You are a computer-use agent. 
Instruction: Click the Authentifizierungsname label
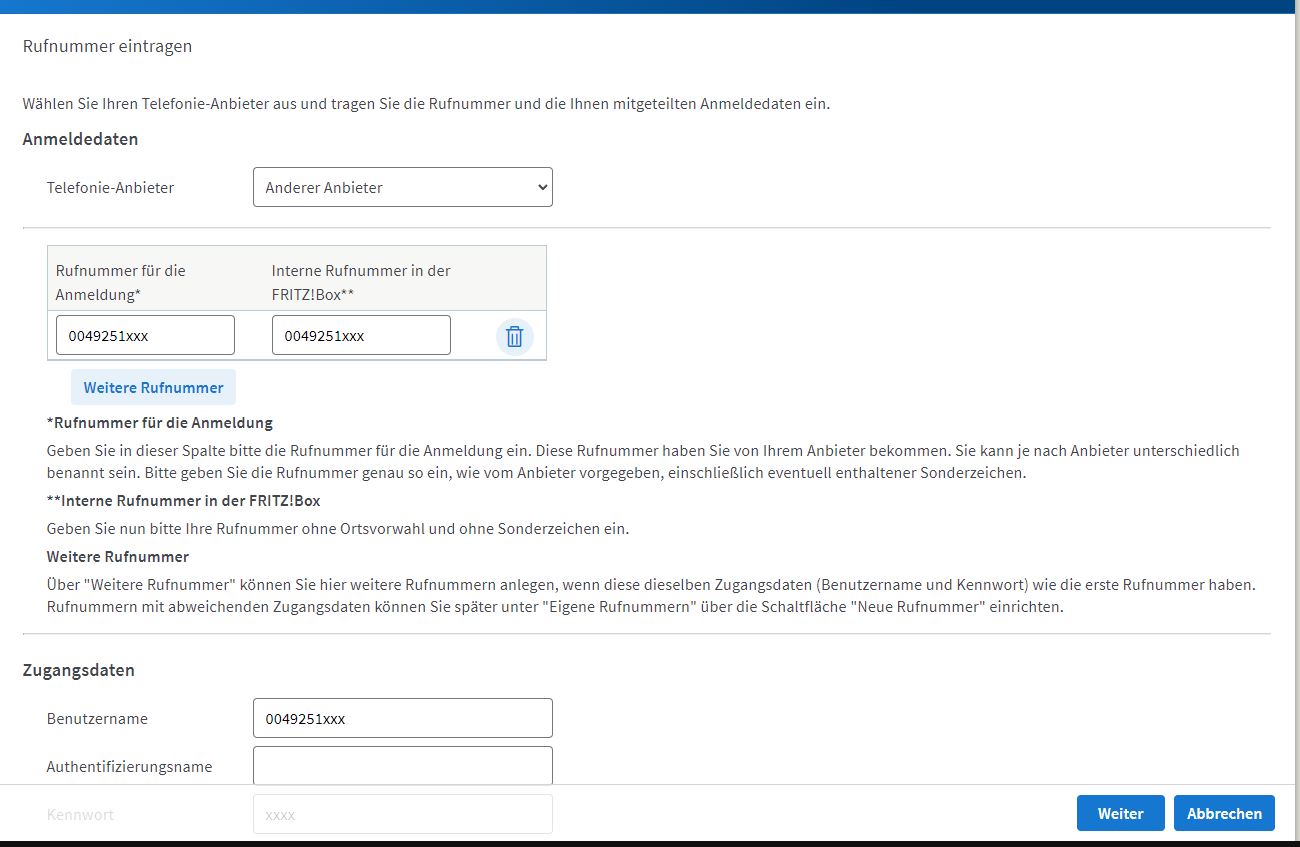[129, 766]
